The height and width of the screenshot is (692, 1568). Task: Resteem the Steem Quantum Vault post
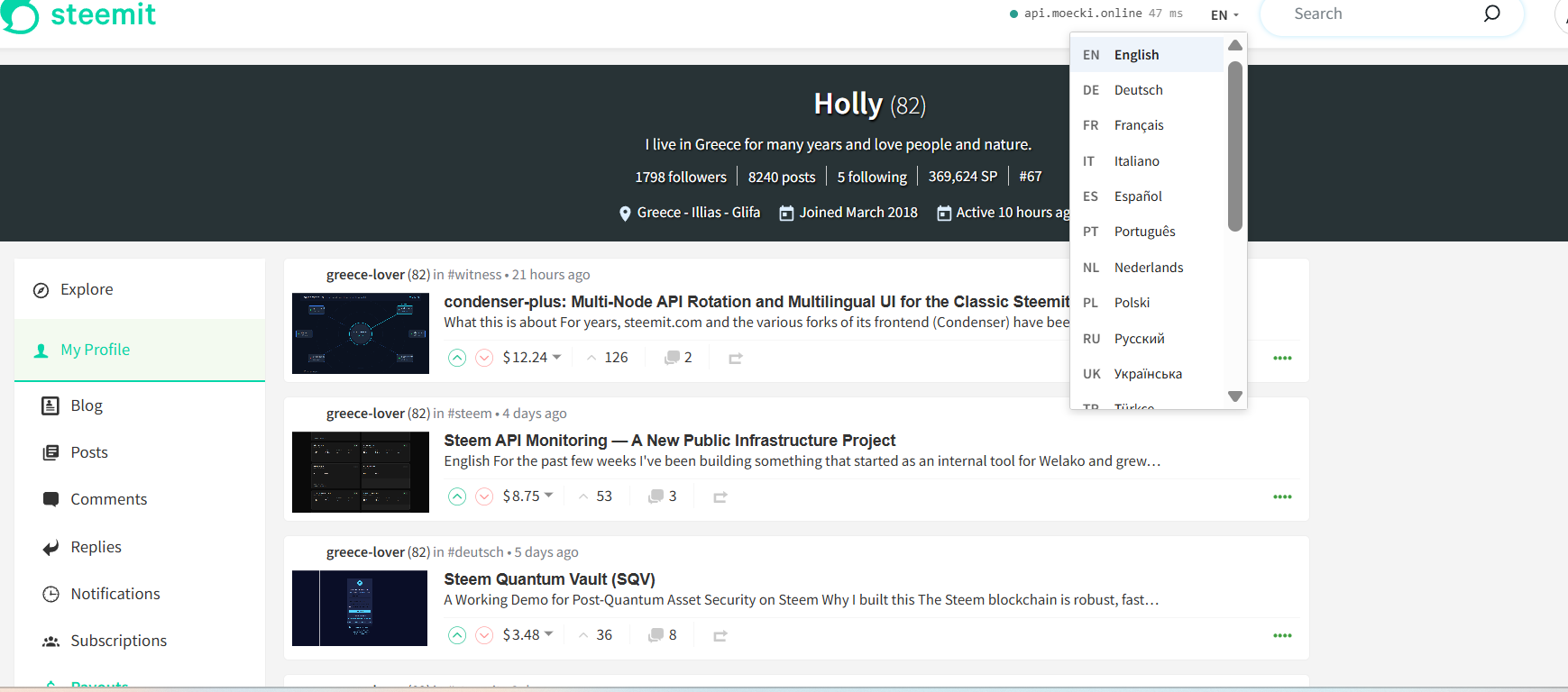pyautogui.click(x=720, y=636)
